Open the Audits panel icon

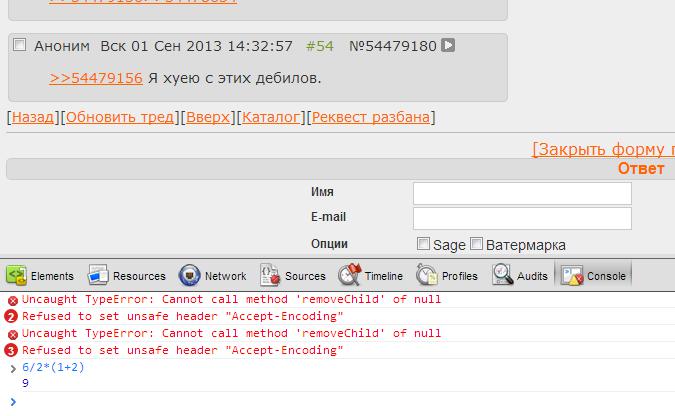pos(502,275)
